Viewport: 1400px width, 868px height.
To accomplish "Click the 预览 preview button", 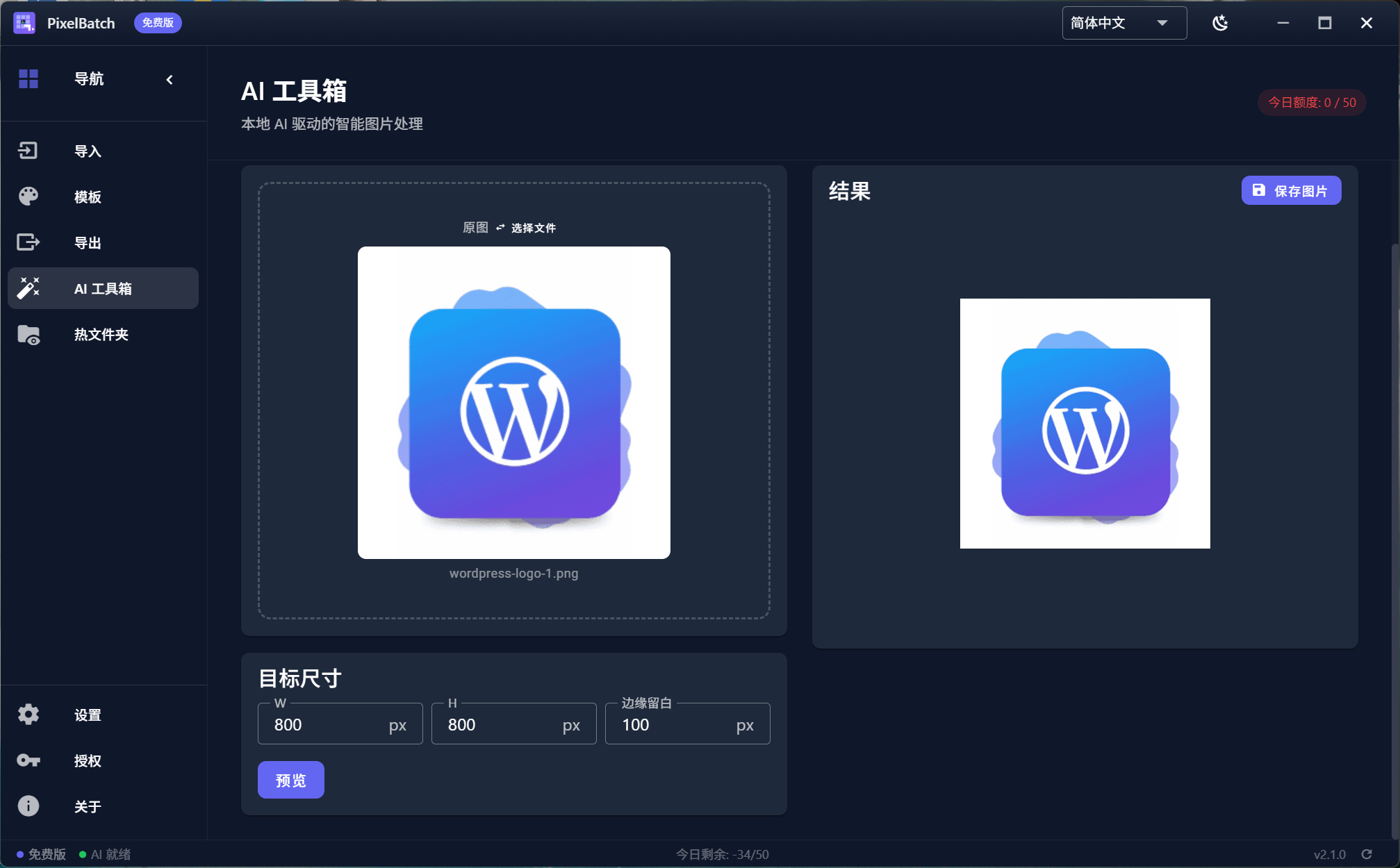I will (291, 780).
